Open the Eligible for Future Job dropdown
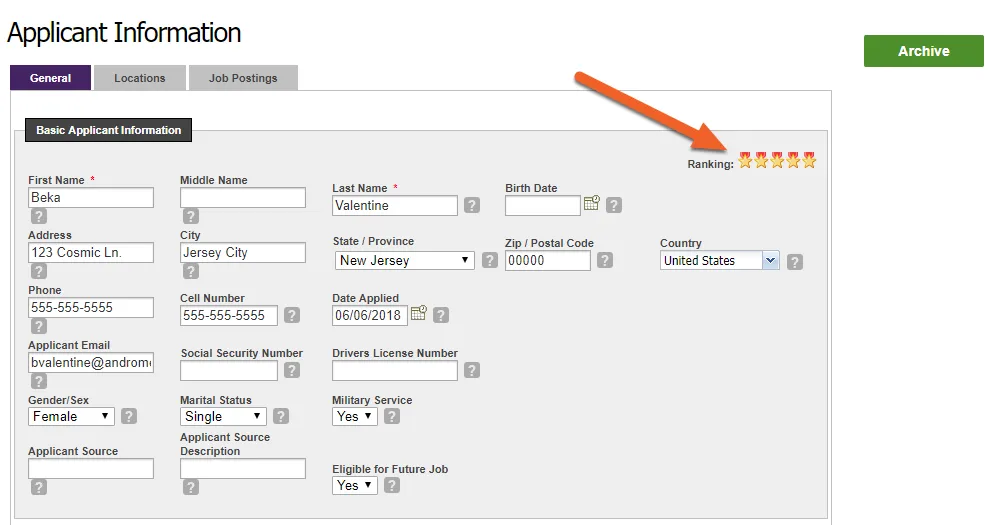 pos(354,485)
